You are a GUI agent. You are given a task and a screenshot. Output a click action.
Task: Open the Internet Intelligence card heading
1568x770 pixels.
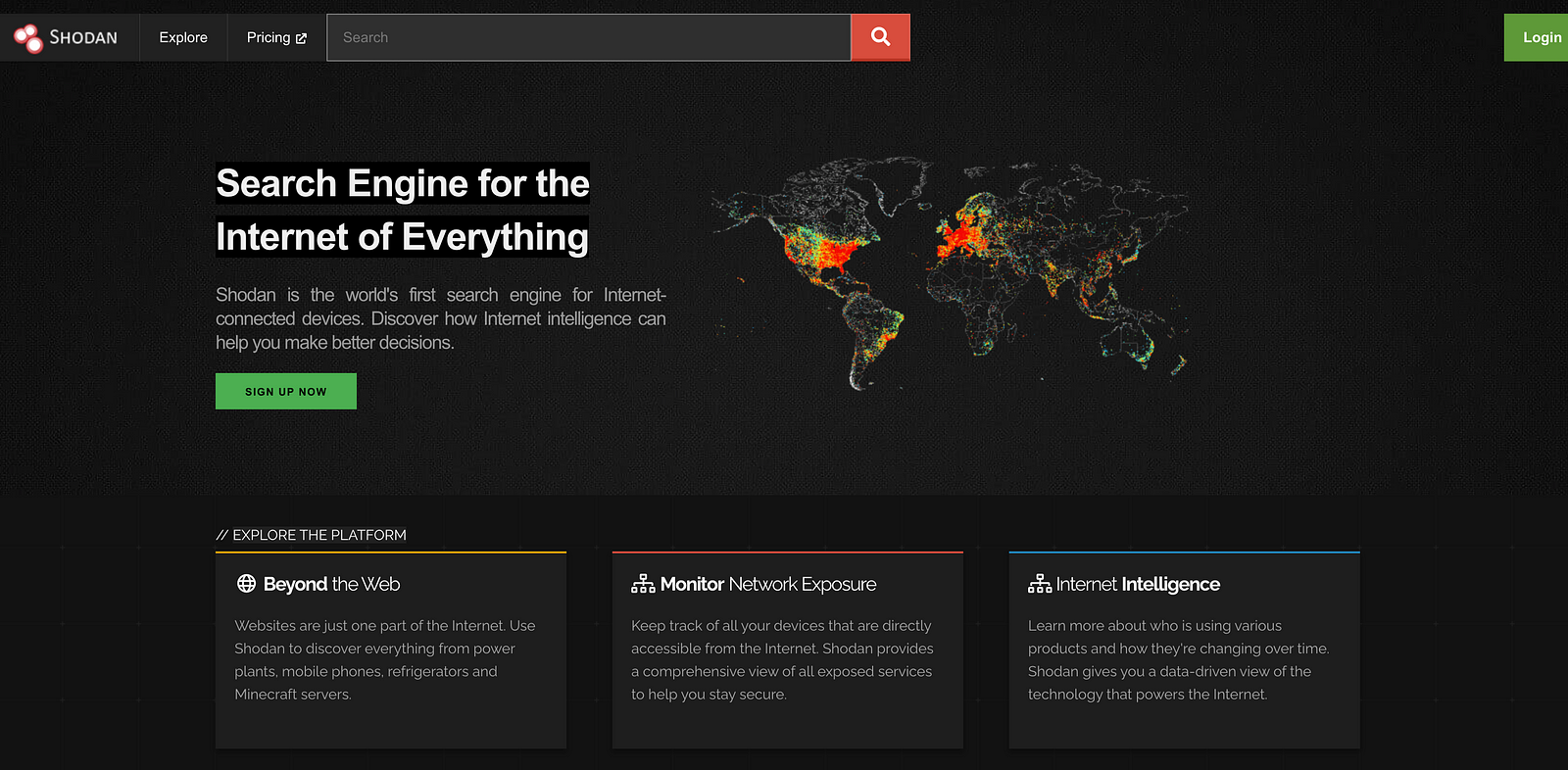[1138, 584]
